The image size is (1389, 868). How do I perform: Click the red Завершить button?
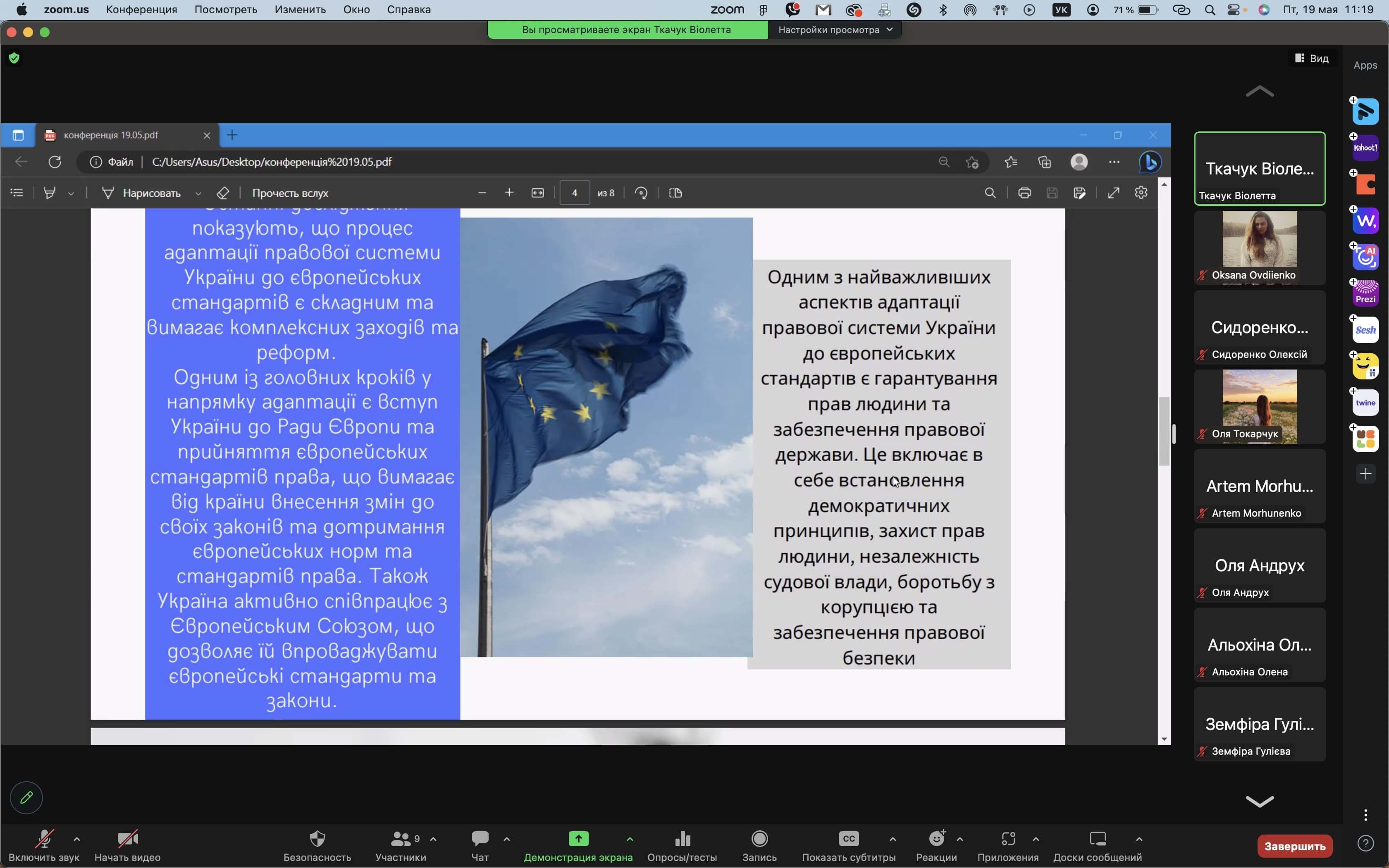coord(1295,846)
